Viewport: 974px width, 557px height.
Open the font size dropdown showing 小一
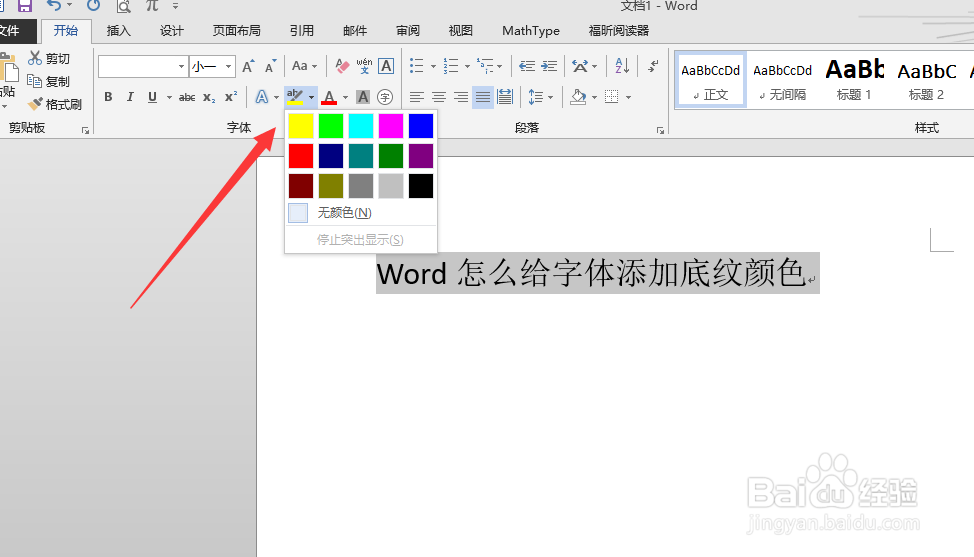[x=212, y=66]
